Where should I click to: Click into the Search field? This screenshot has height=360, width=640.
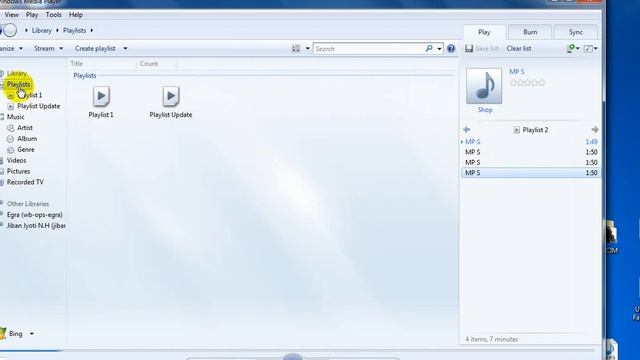coord(369,49)
